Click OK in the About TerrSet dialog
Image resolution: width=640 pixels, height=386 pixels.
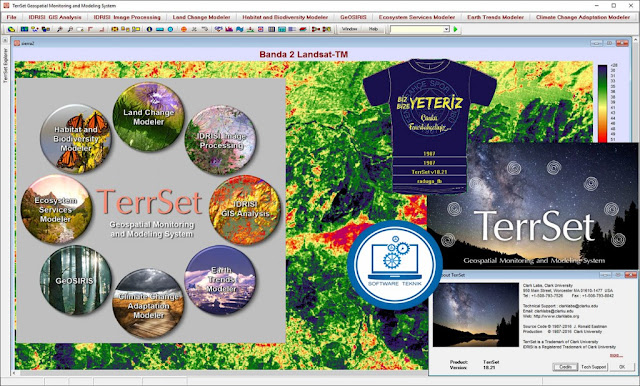coord(622,367)
